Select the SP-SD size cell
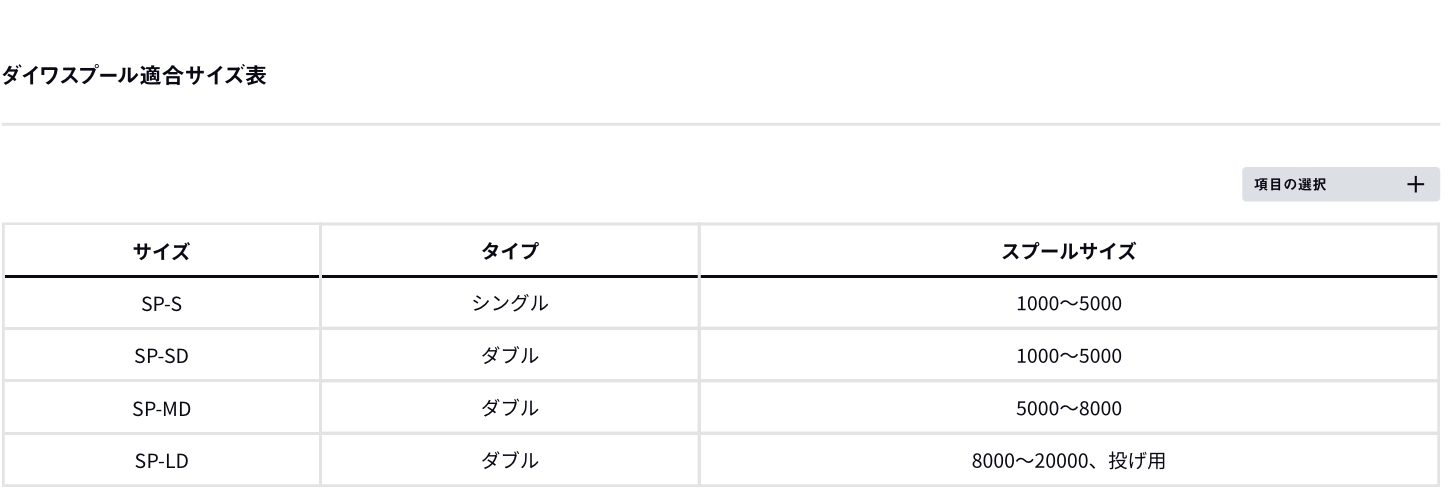This screenshot has width=1448, height=504. 161,356
